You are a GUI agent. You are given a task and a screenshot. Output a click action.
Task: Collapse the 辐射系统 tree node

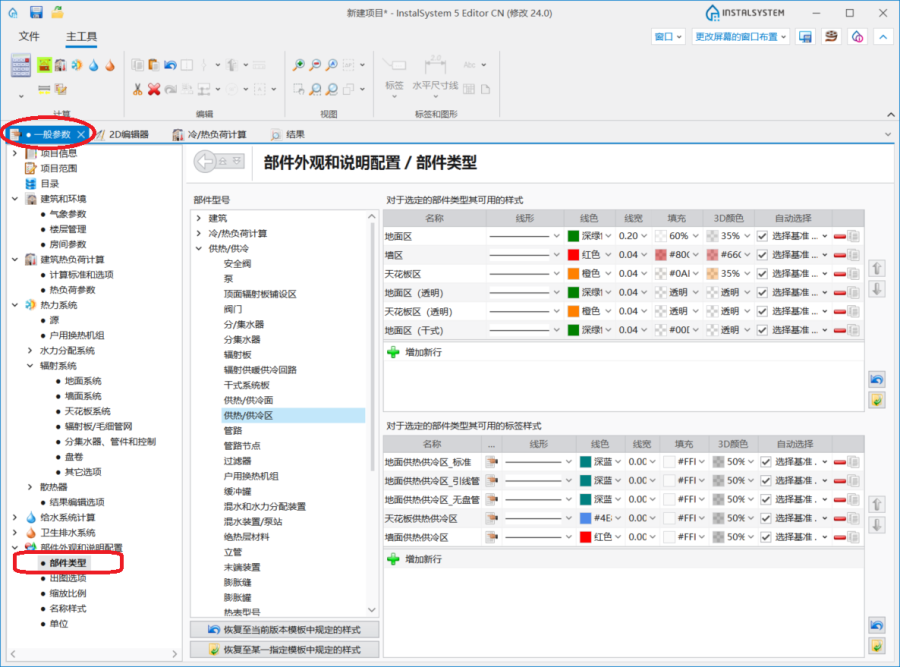click(x=30, y=366)
